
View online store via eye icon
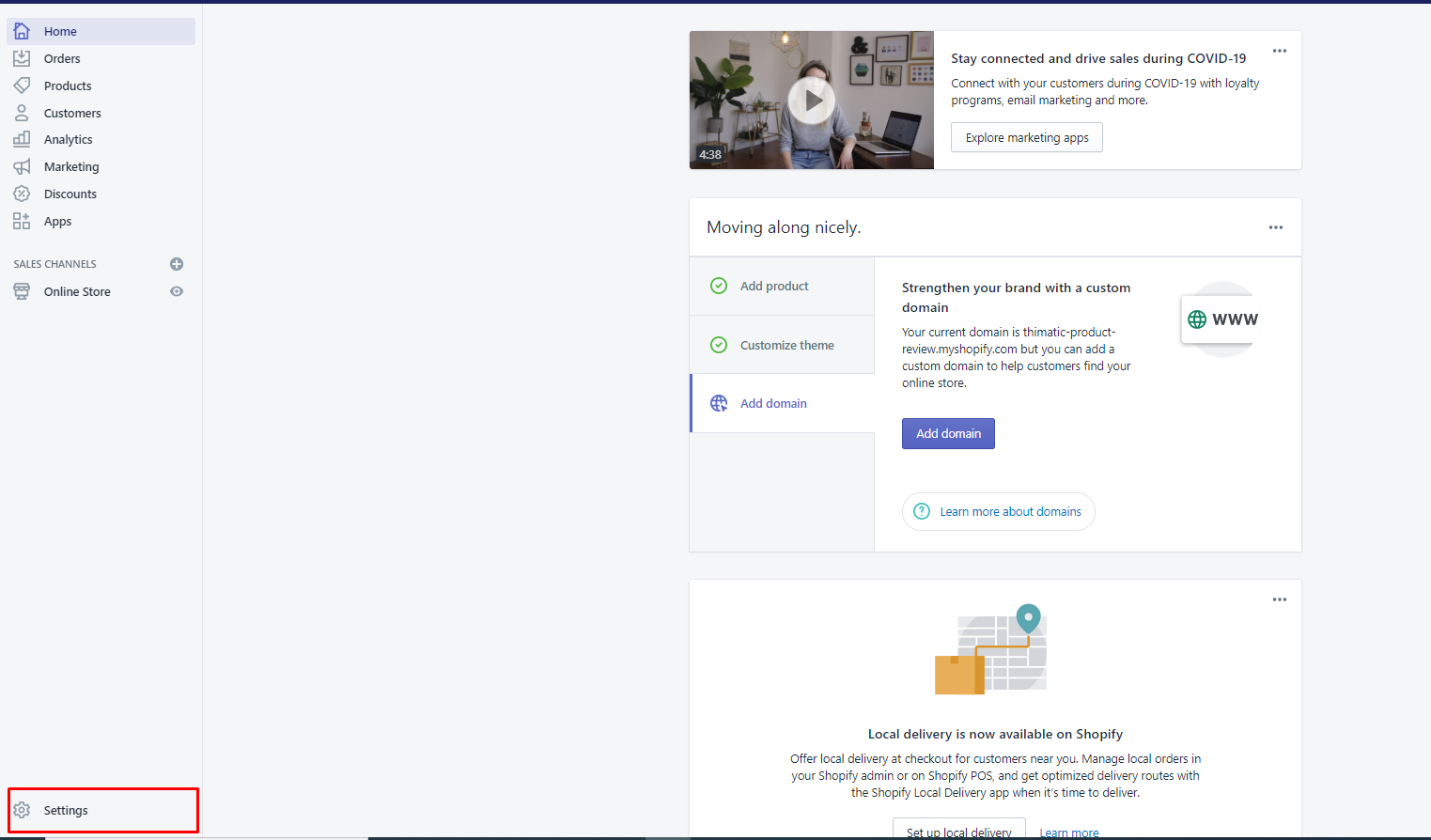coord(177,291)
